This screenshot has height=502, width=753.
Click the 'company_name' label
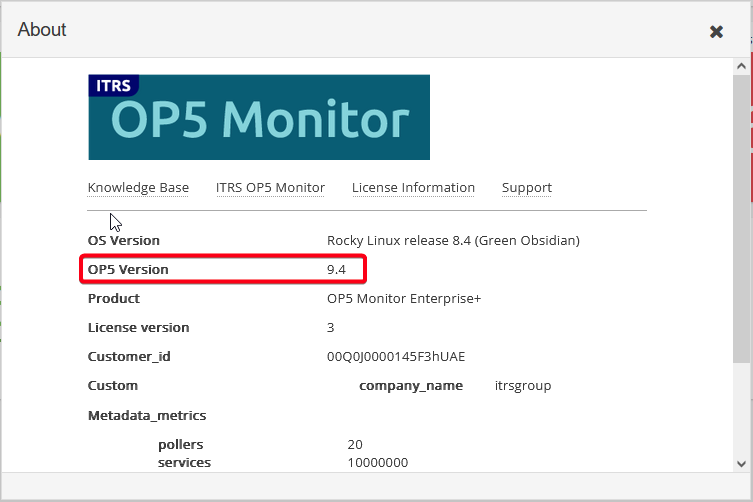click(x=411, y=386)
